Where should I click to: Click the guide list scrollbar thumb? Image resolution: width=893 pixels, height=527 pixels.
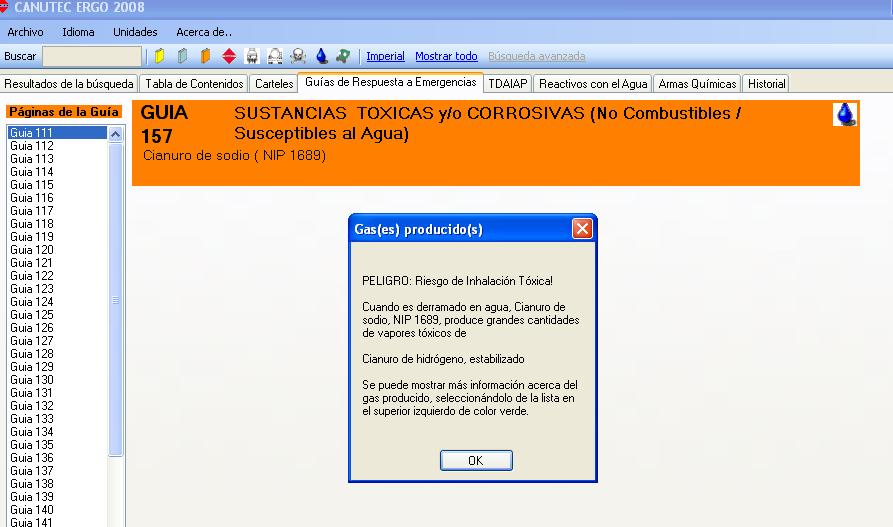click(x=116, y=300)
